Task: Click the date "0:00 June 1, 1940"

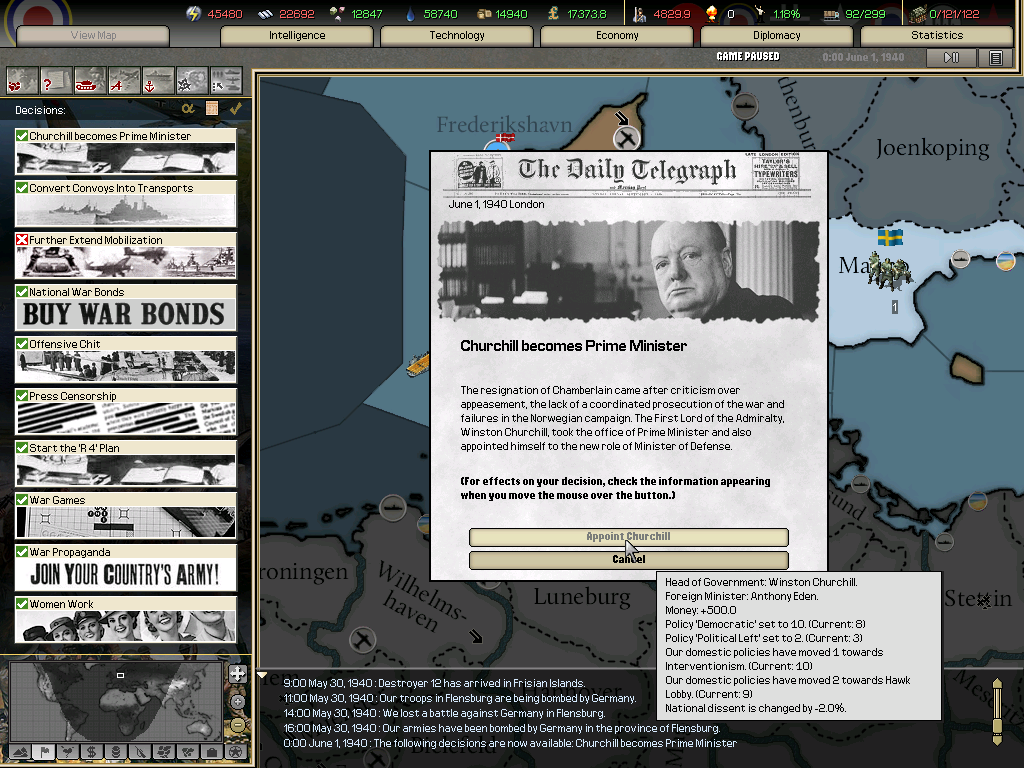Action: [x=863, y=57]
